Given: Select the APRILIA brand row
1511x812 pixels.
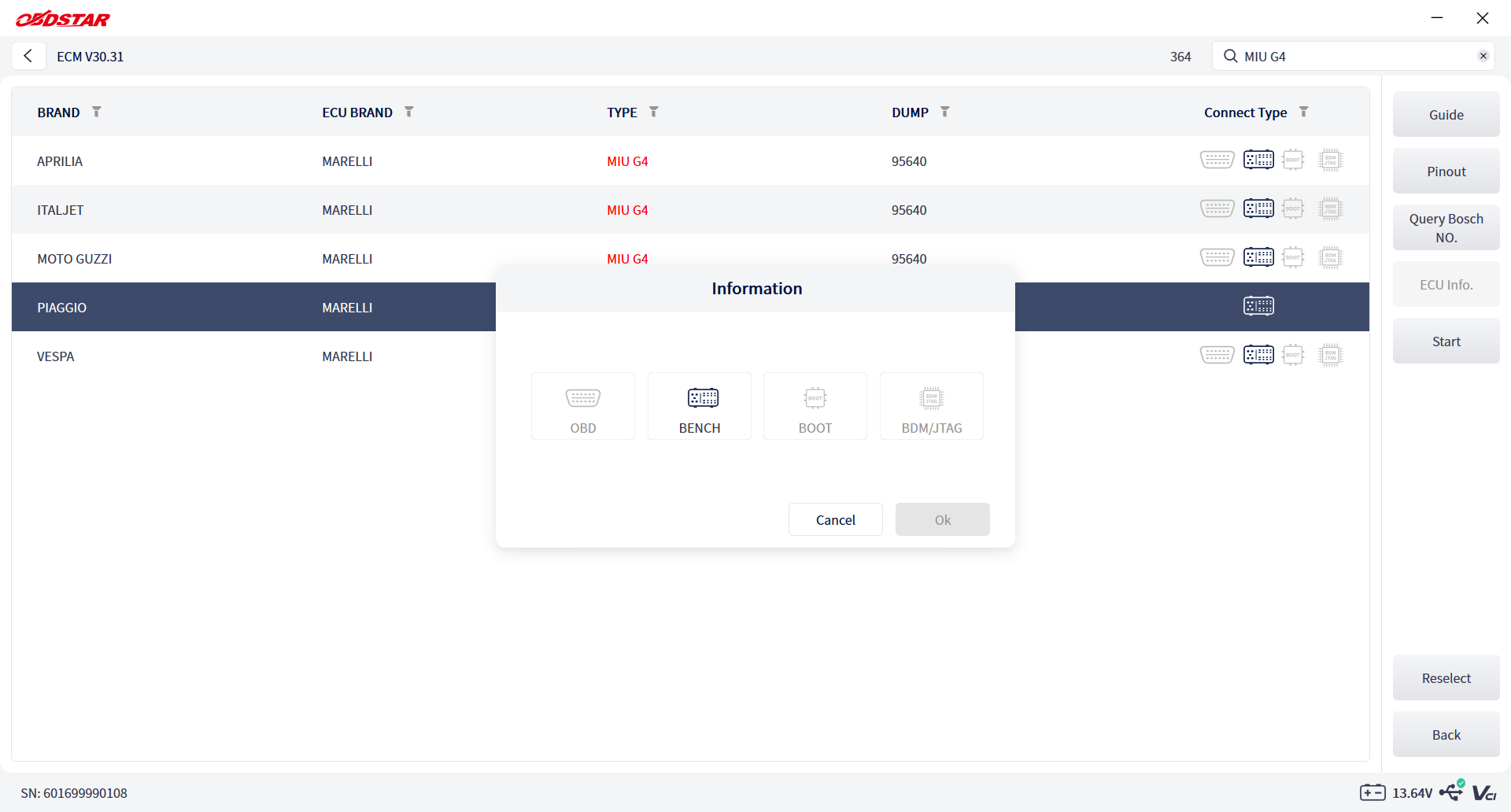Looking at the screenshot, I should click(690, 161).
